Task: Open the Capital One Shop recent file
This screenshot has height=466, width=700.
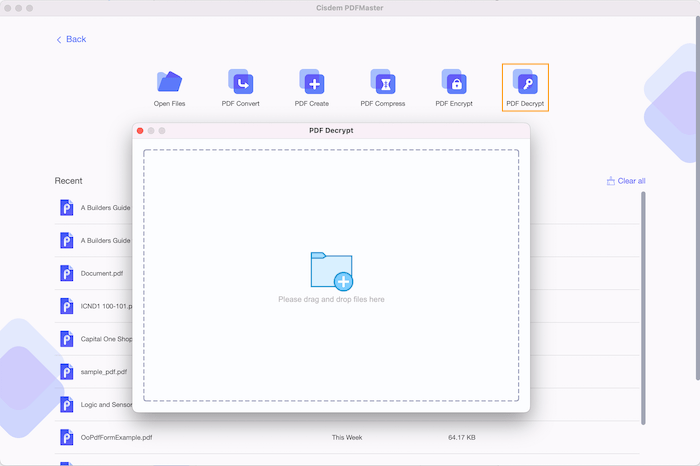Action: click(106, 339)
